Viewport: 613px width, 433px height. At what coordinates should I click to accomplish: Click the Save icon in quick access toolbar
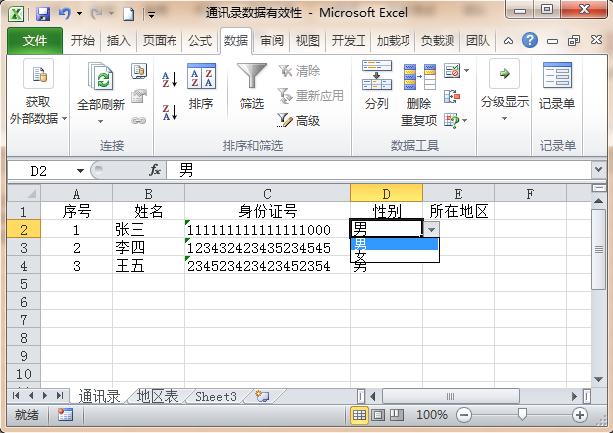tap(43, 15)
